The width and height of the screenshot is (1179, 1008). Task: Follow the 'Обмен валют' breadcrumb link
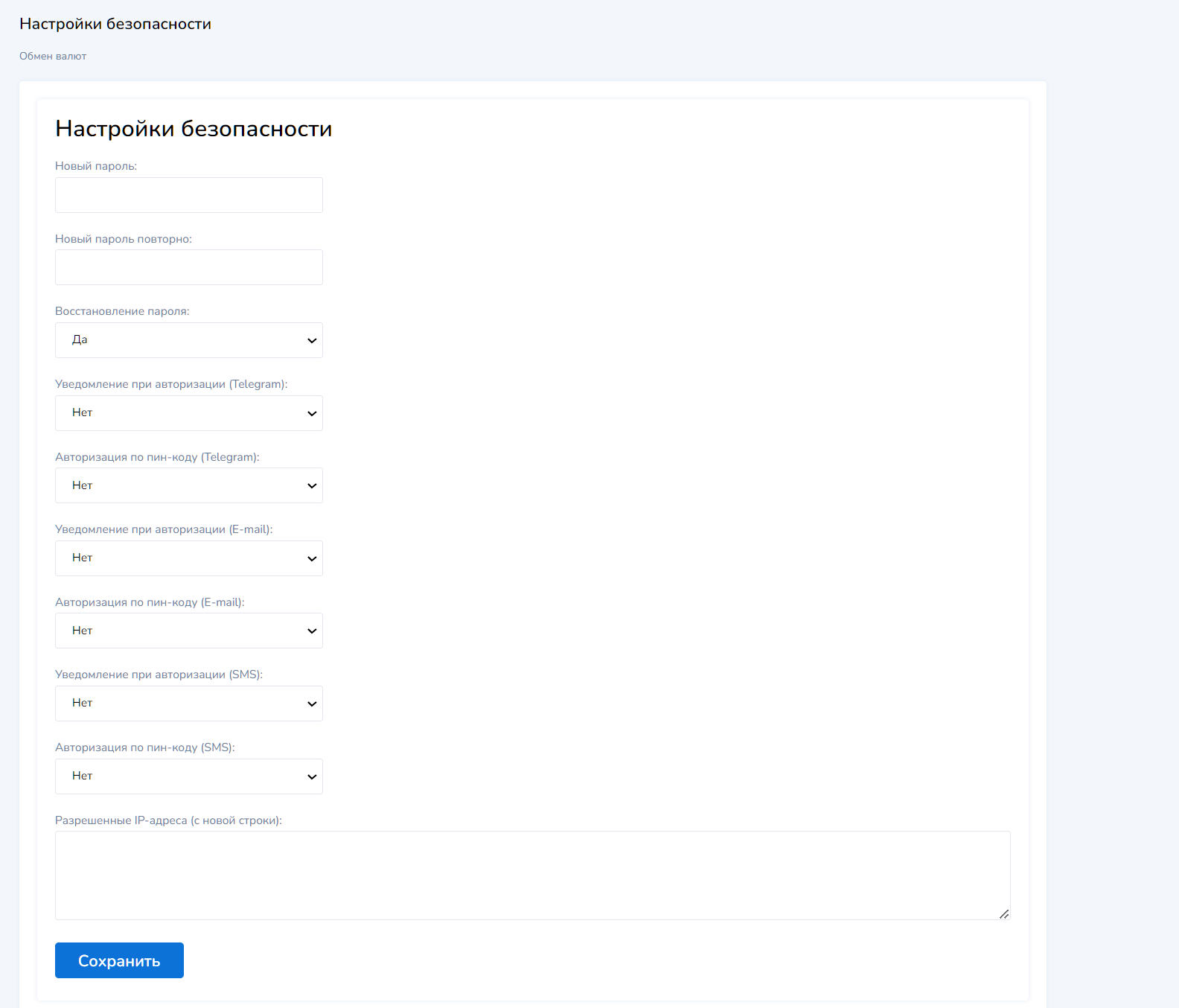pyautogui.click(x=53, y=57)
